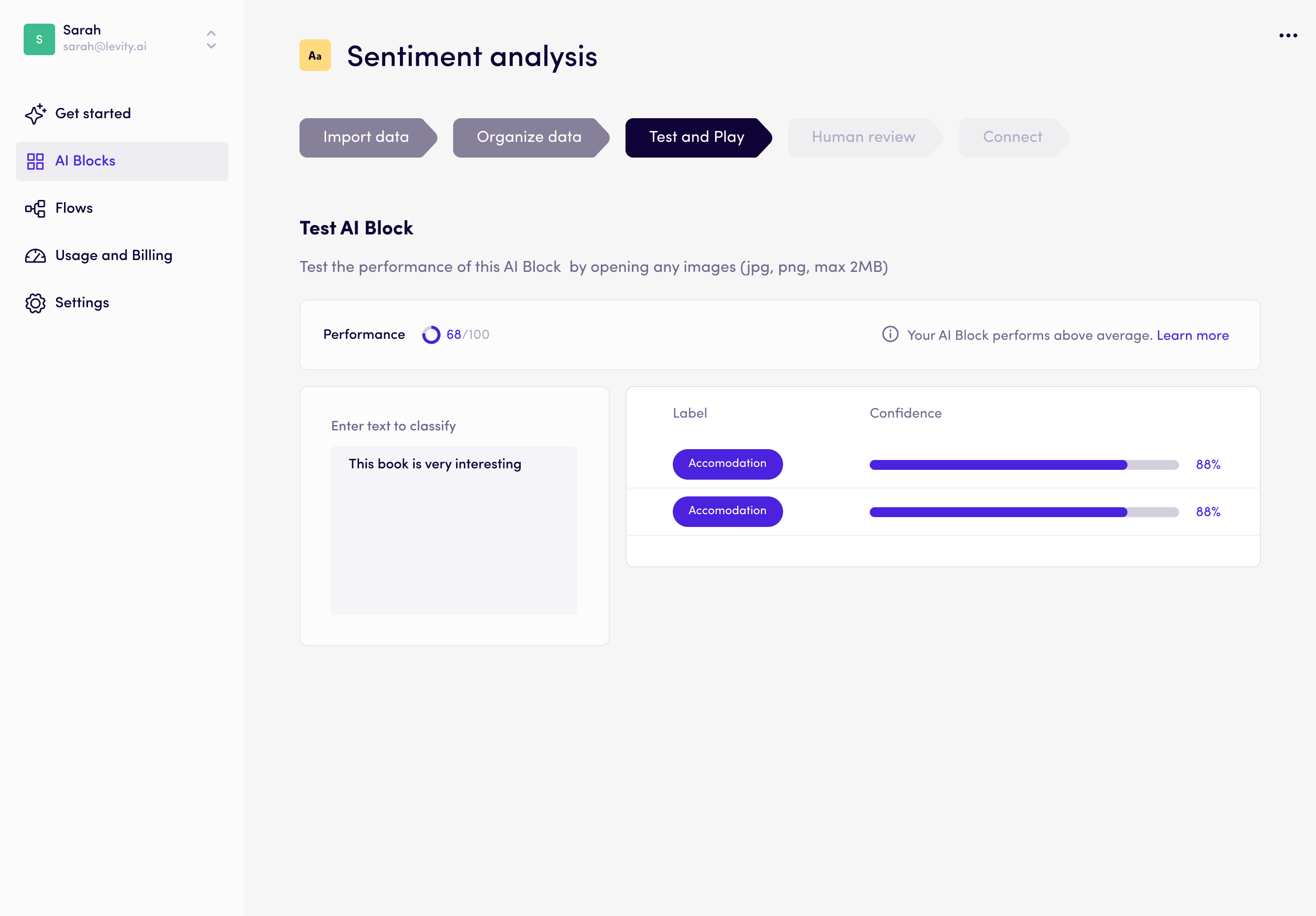Screen dimensions: 1316x916
Task: Click the first Accomodation label pill
Action: 727,464
